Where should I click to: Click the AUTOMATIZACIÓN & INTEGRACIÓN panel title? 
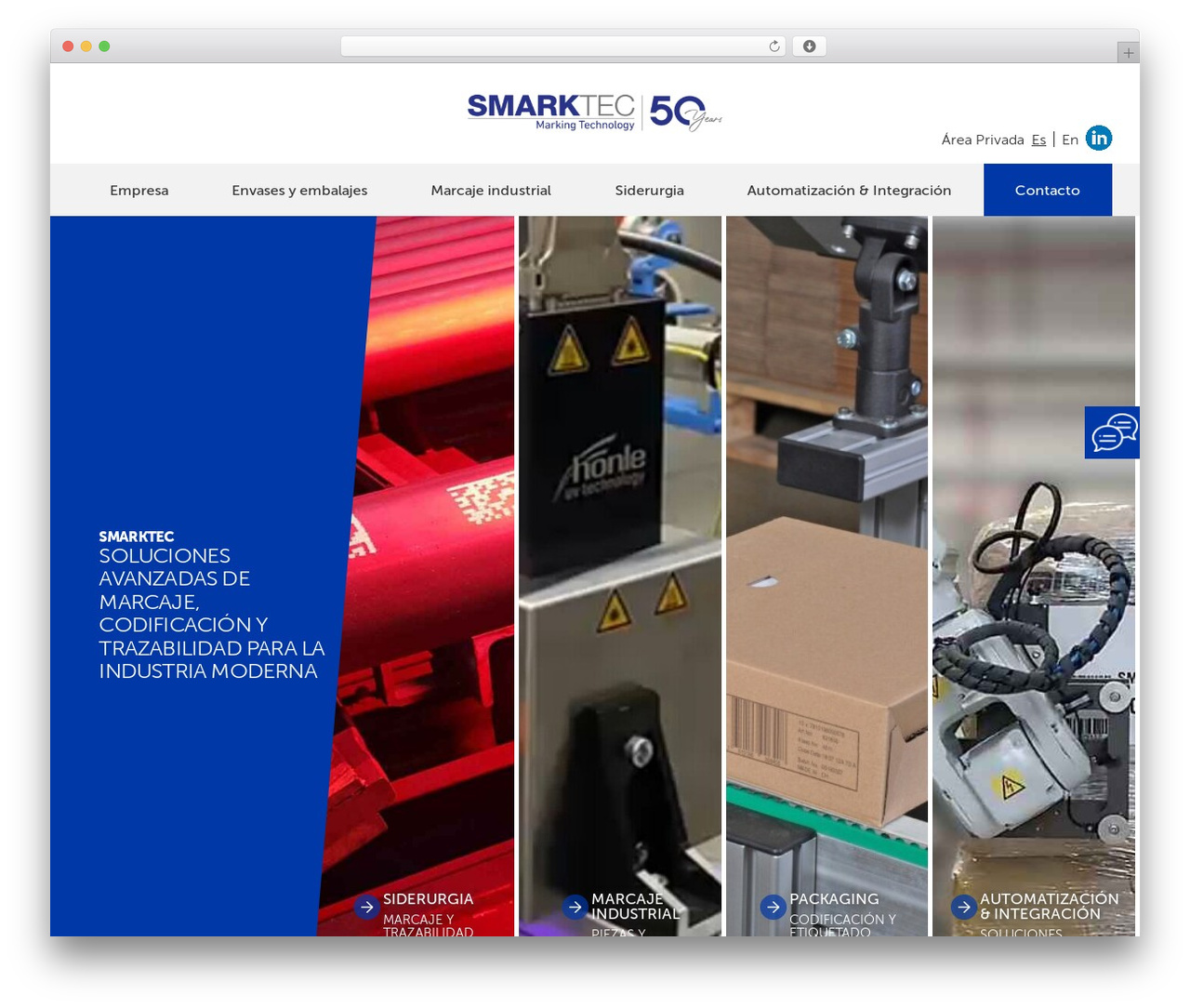[1050, 907]
